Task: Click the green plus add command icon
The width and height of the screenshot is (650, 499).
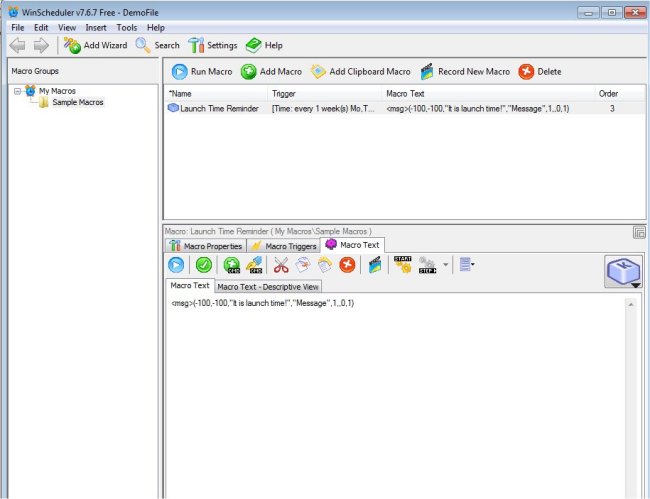Action: coord(232,265)
